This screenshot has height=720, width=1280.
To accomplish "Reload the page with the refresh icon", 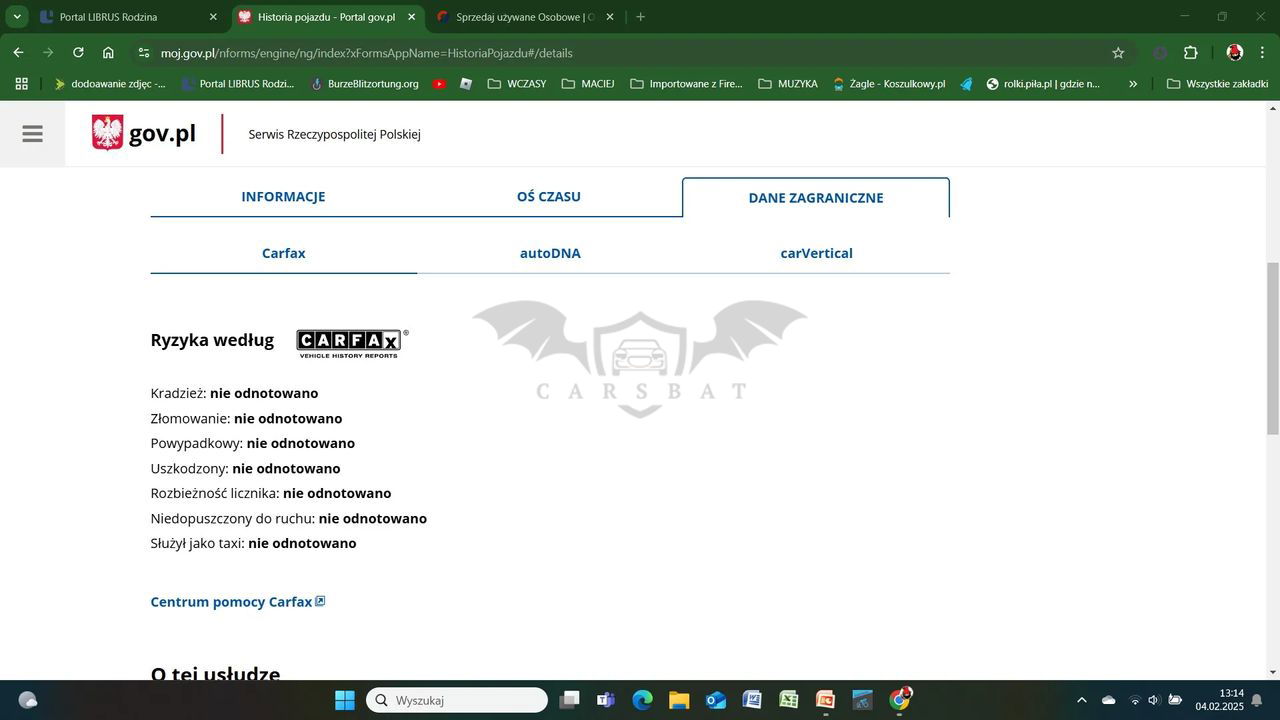I will pos(78,53).
